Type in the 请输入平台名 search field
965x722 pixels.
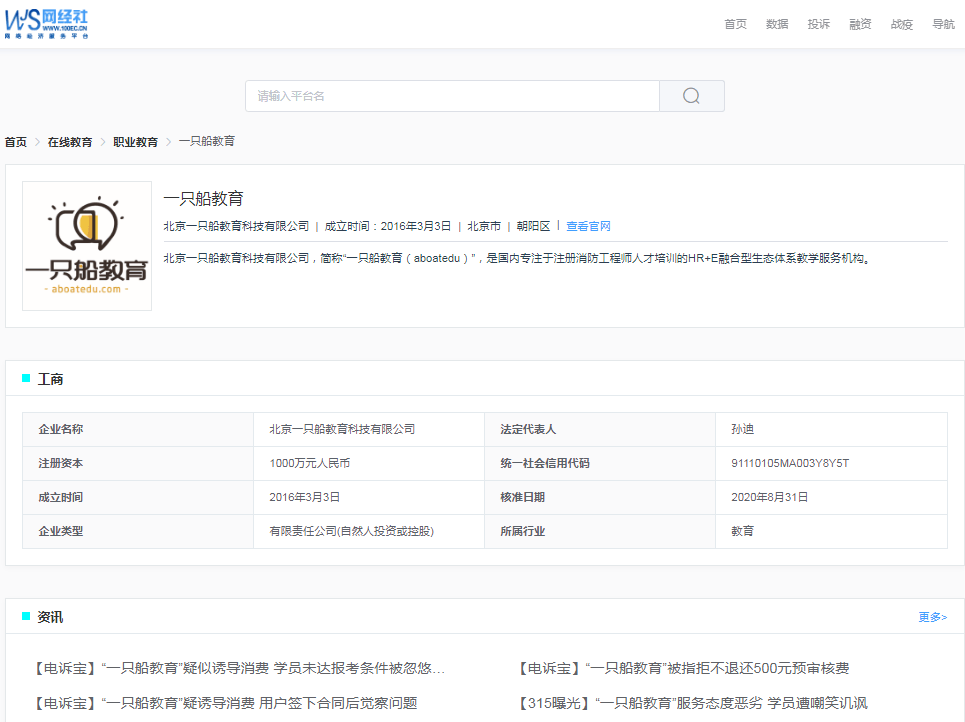[x=452, y=96]
